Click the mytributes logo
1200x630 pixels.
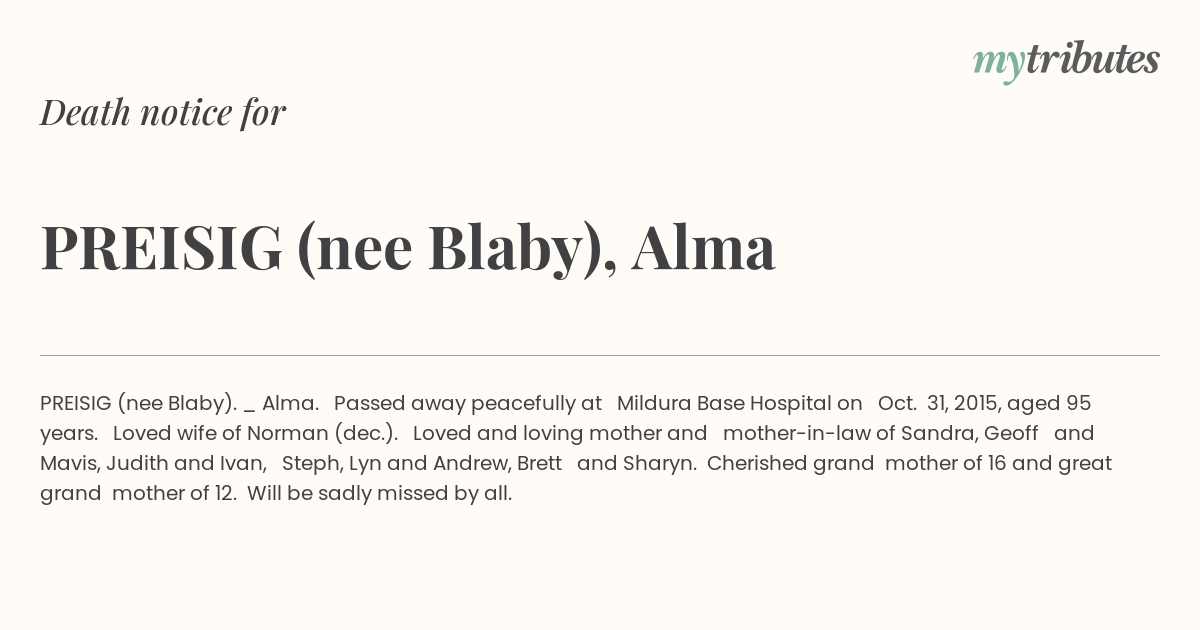[1066, 61]
